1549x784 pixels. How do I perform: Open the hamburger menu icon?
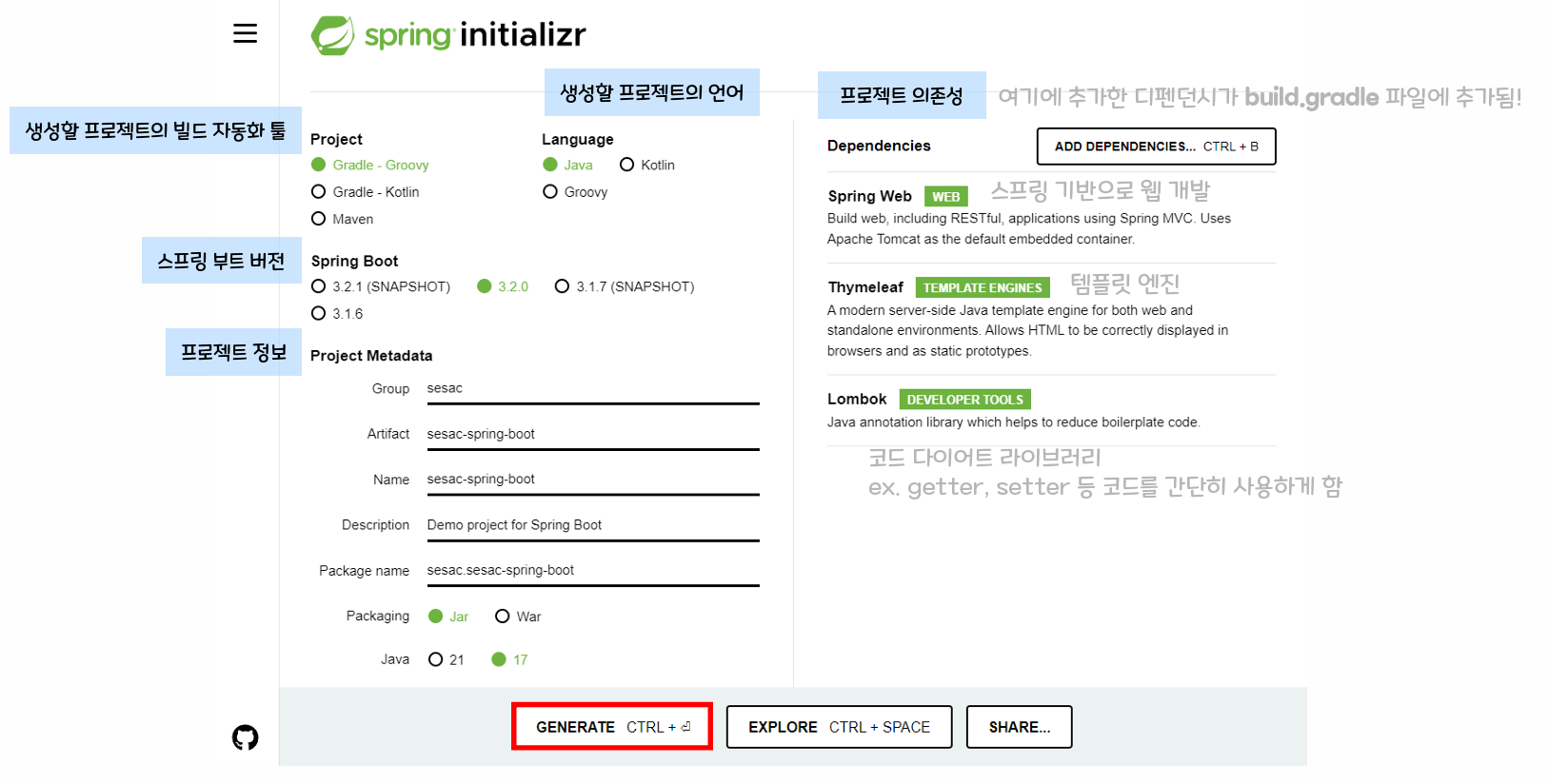[245, 33]
